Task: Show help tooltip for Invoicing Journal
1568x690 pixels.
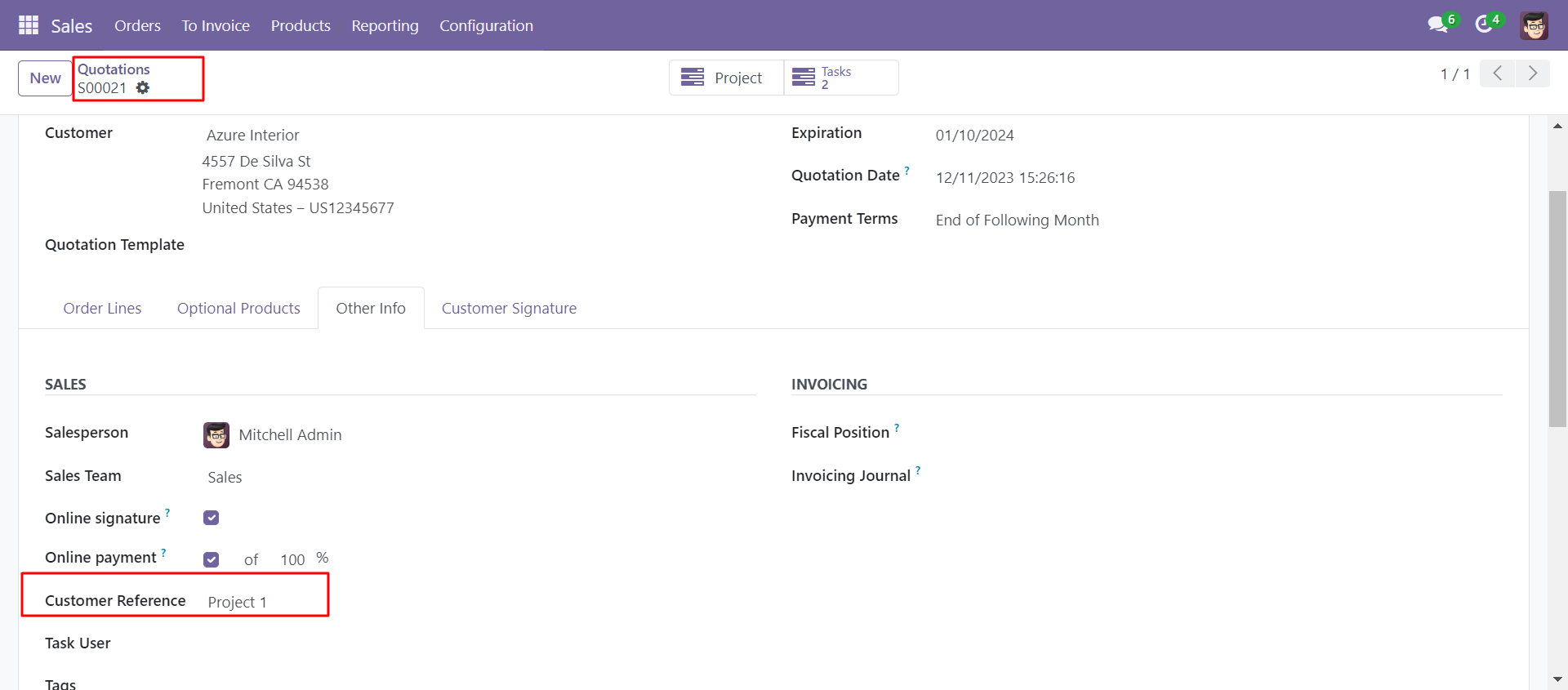Action: pyautogui.click(x=918, y=470)
